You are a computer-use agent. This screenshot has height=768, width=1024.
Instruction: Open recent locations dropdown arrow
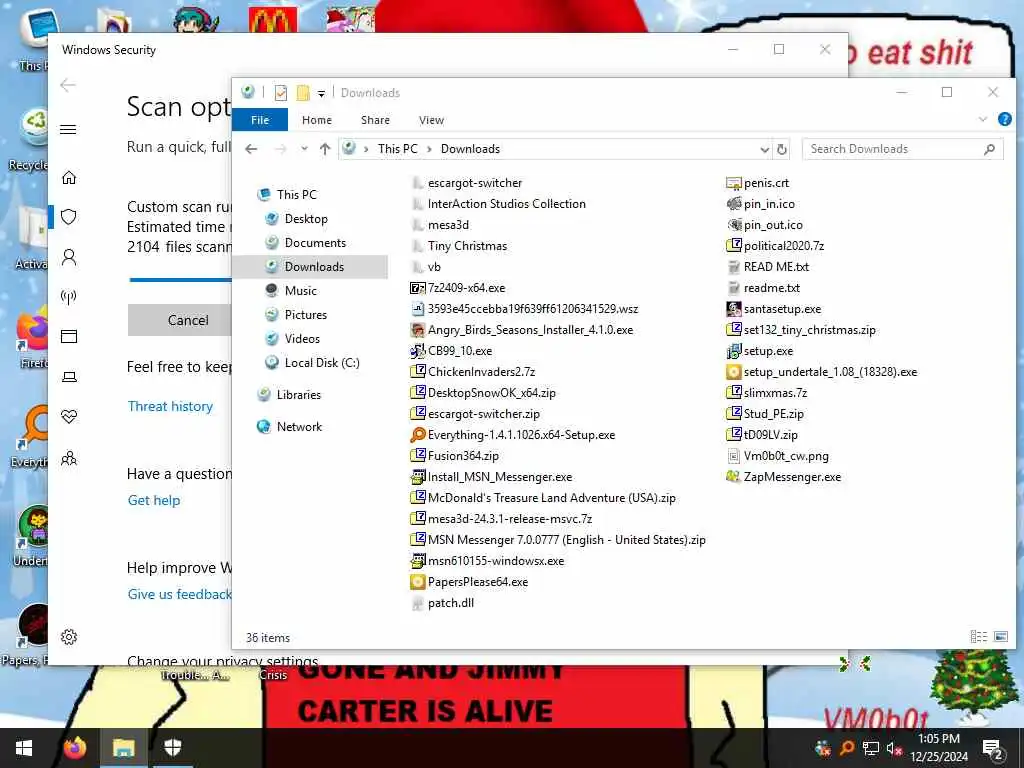[304, 149]
